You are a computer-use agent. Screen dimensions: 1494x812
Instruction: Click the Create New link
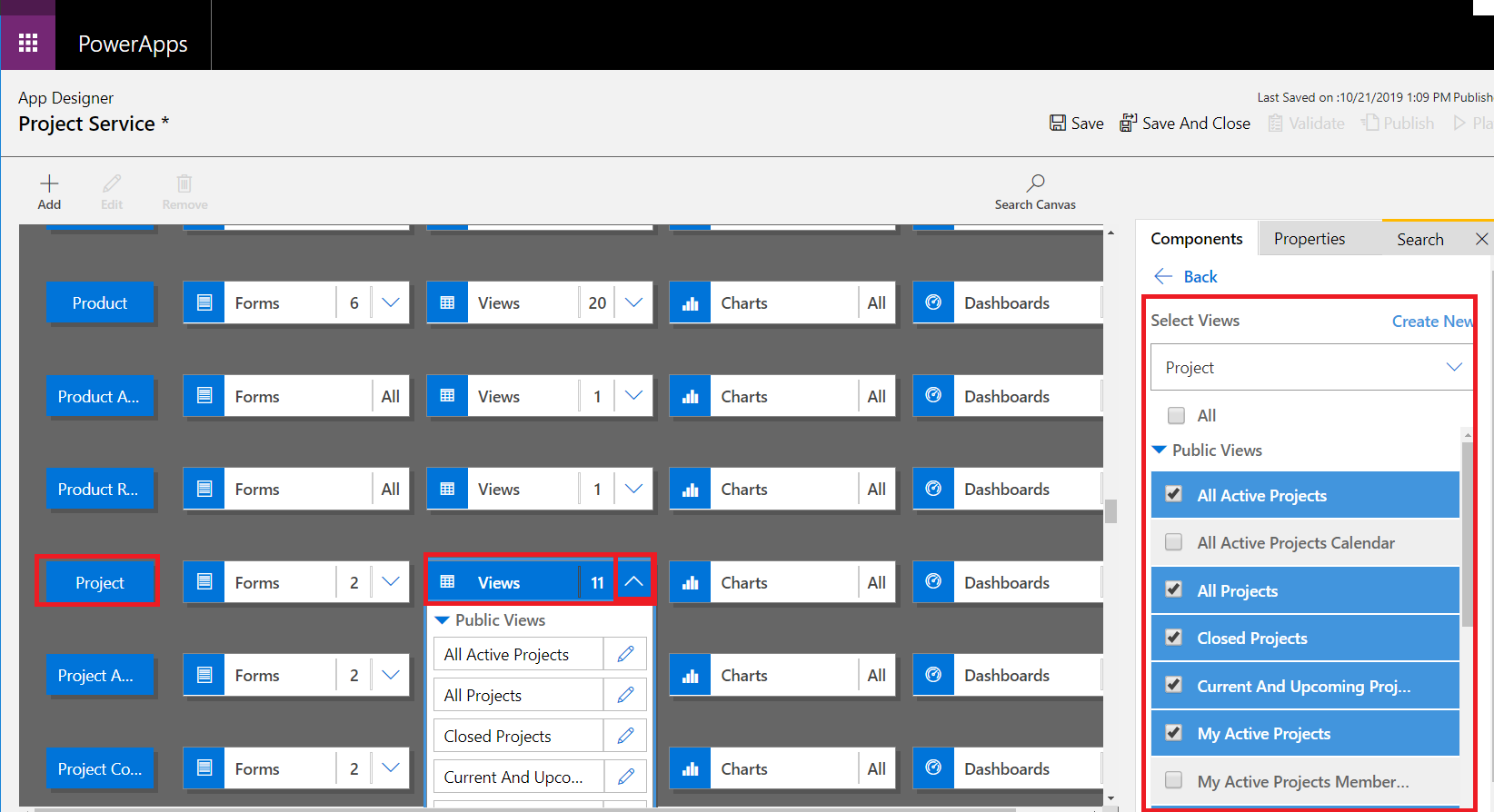pyautogui.click(x=1432, y=322)
